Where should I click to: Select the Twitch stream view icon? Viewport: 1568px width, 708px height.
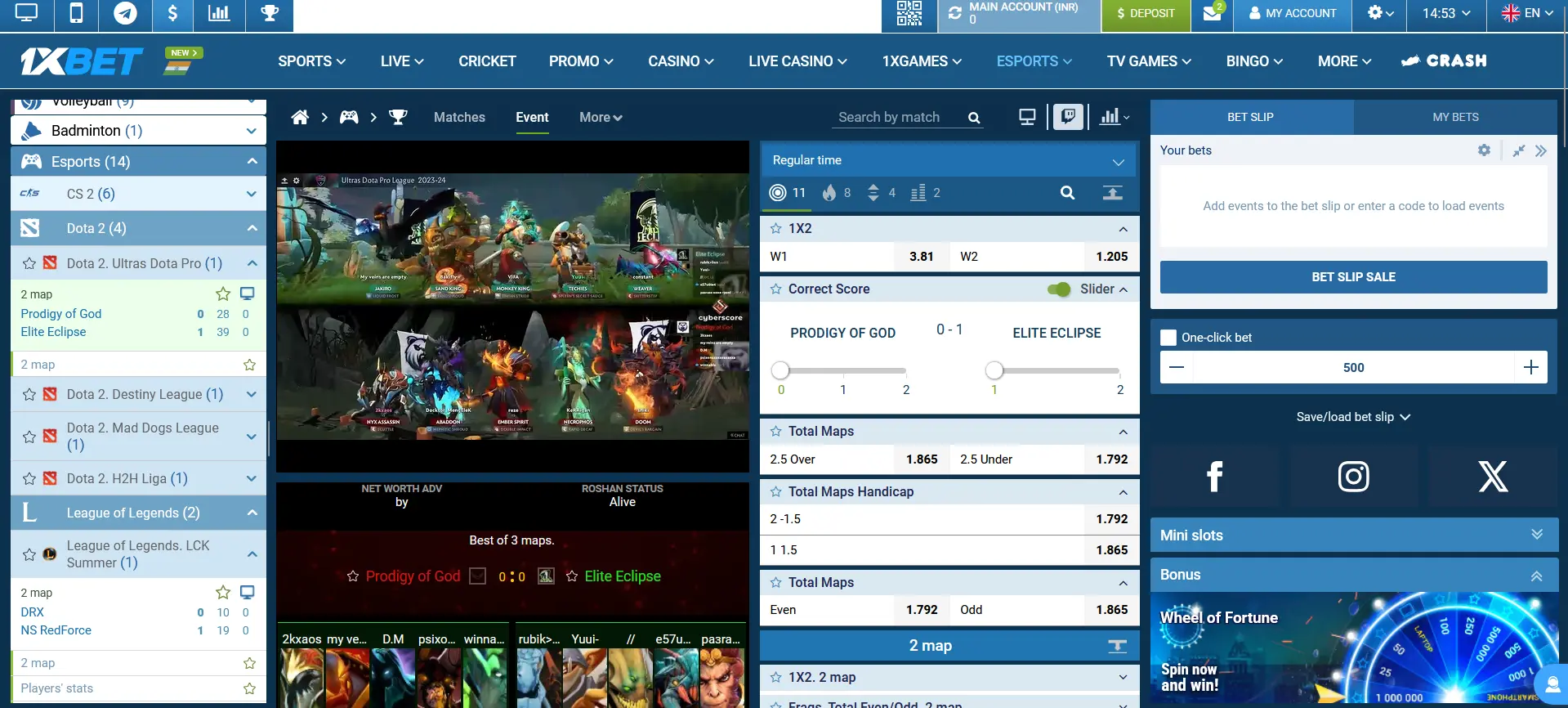click(1068, 117)
